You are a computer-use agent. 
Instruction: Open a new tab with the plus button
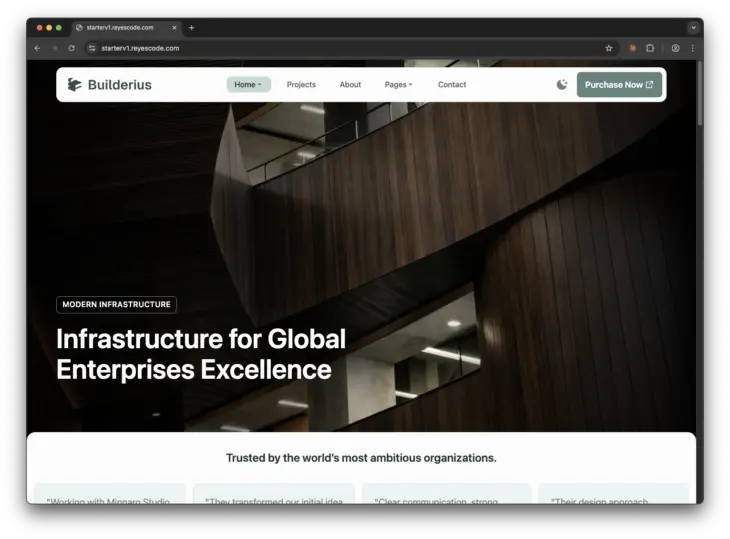[191, 28]
